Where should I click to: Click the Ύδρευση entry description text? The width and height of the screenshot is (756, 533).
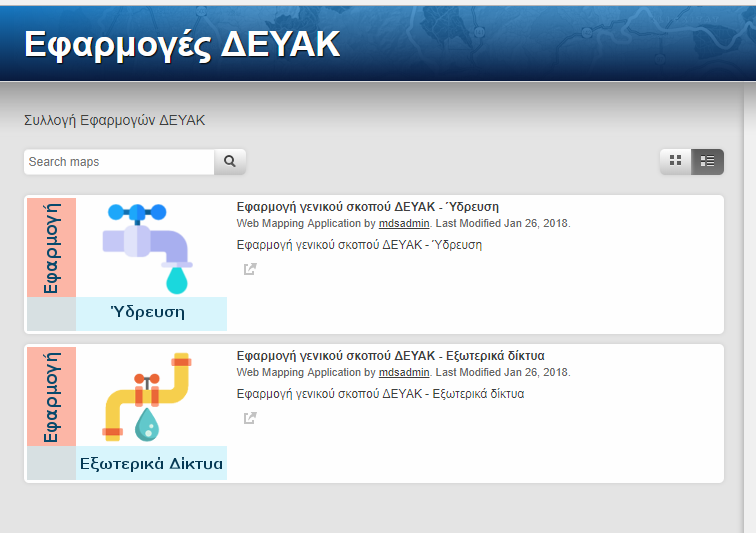359,245
